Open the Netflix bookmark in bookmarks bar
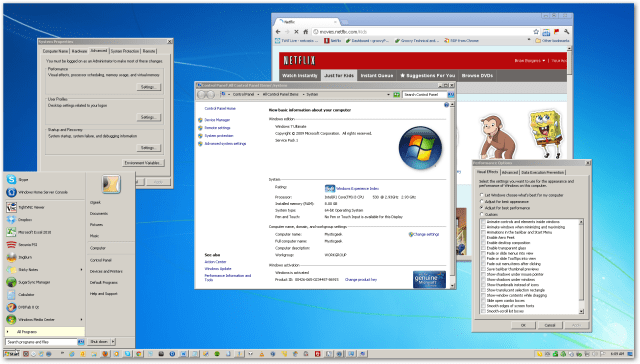 (333, 40)
